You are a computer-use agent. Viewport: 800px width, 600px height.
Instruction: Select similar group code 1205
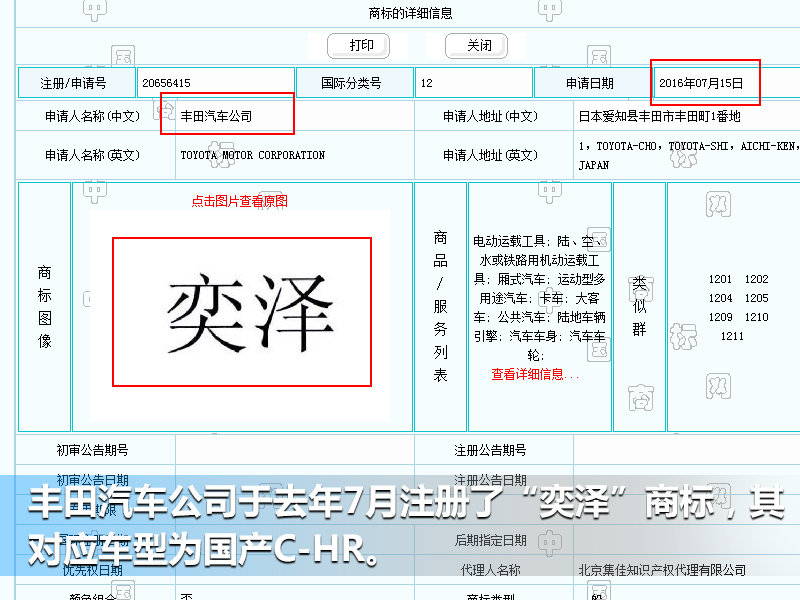[x=756, y=298]
